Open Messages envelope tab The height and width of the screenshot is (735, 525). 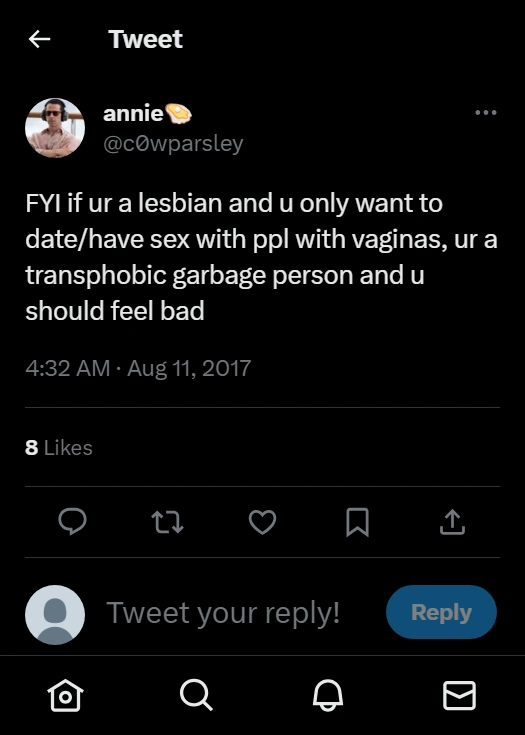pyautogui.click(x=459, y=695)
